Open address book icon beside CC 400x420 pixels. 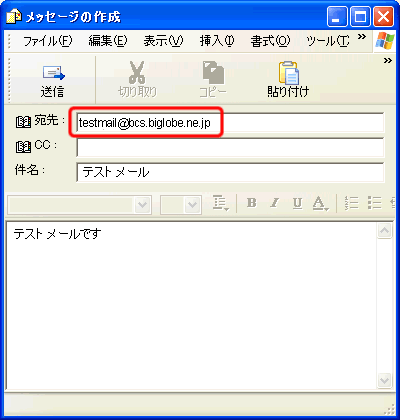click(23, 147)
